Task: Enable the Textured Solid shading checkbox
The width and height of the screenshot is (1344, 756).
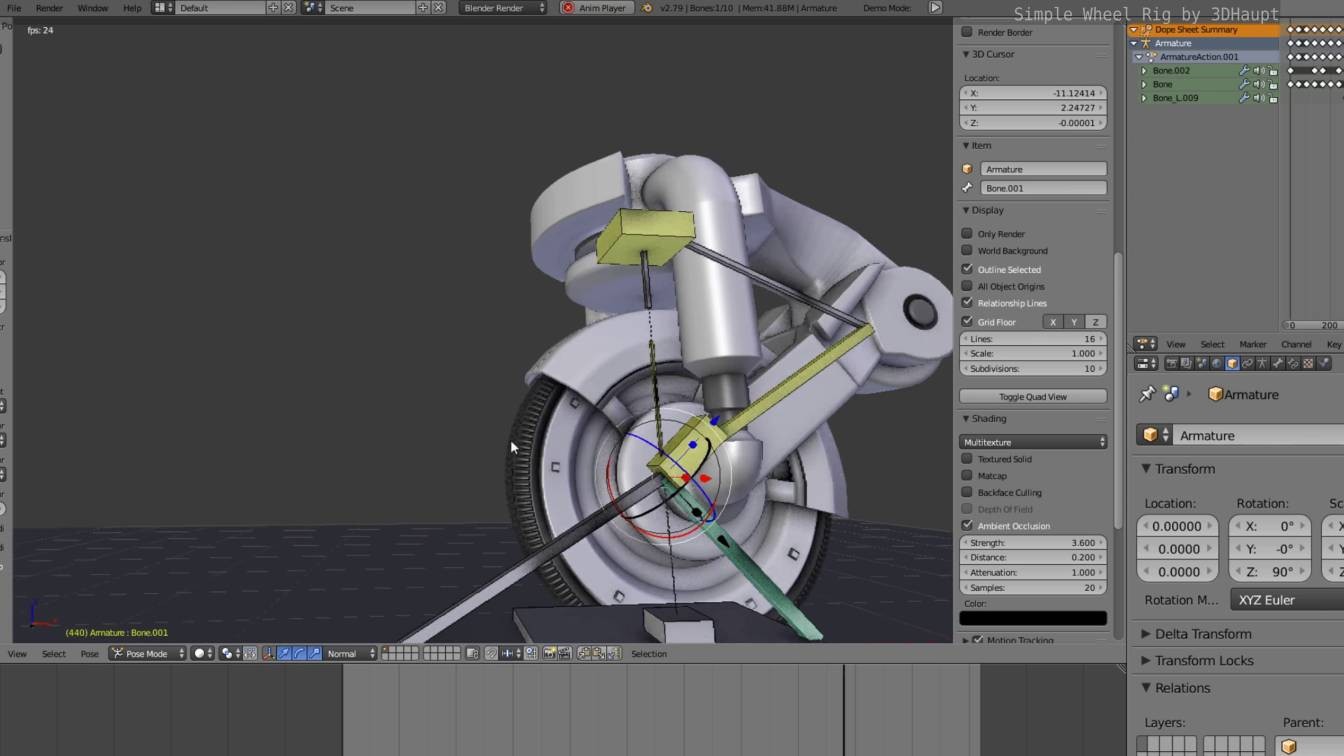Action: [x=967, y=458]
